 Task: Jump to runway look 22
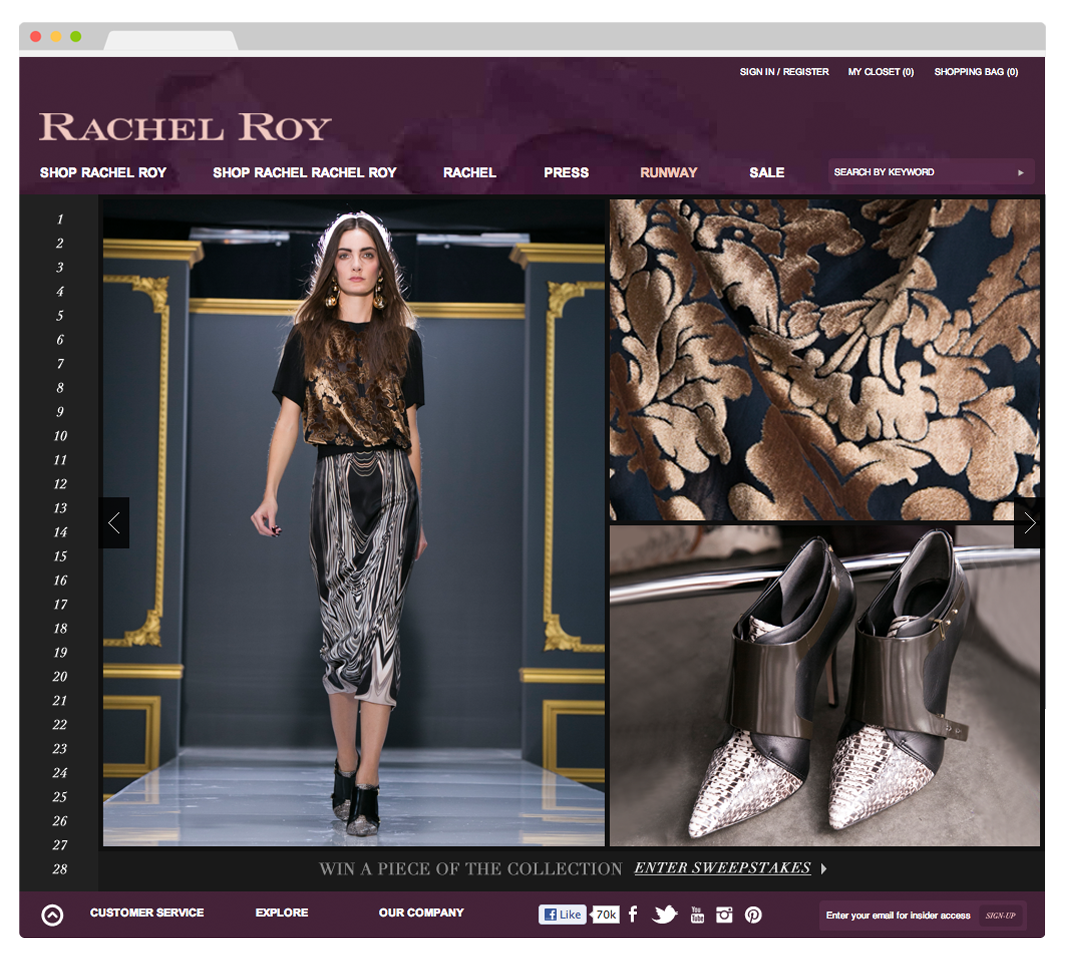pyautogui.click(x=60, y=725)
